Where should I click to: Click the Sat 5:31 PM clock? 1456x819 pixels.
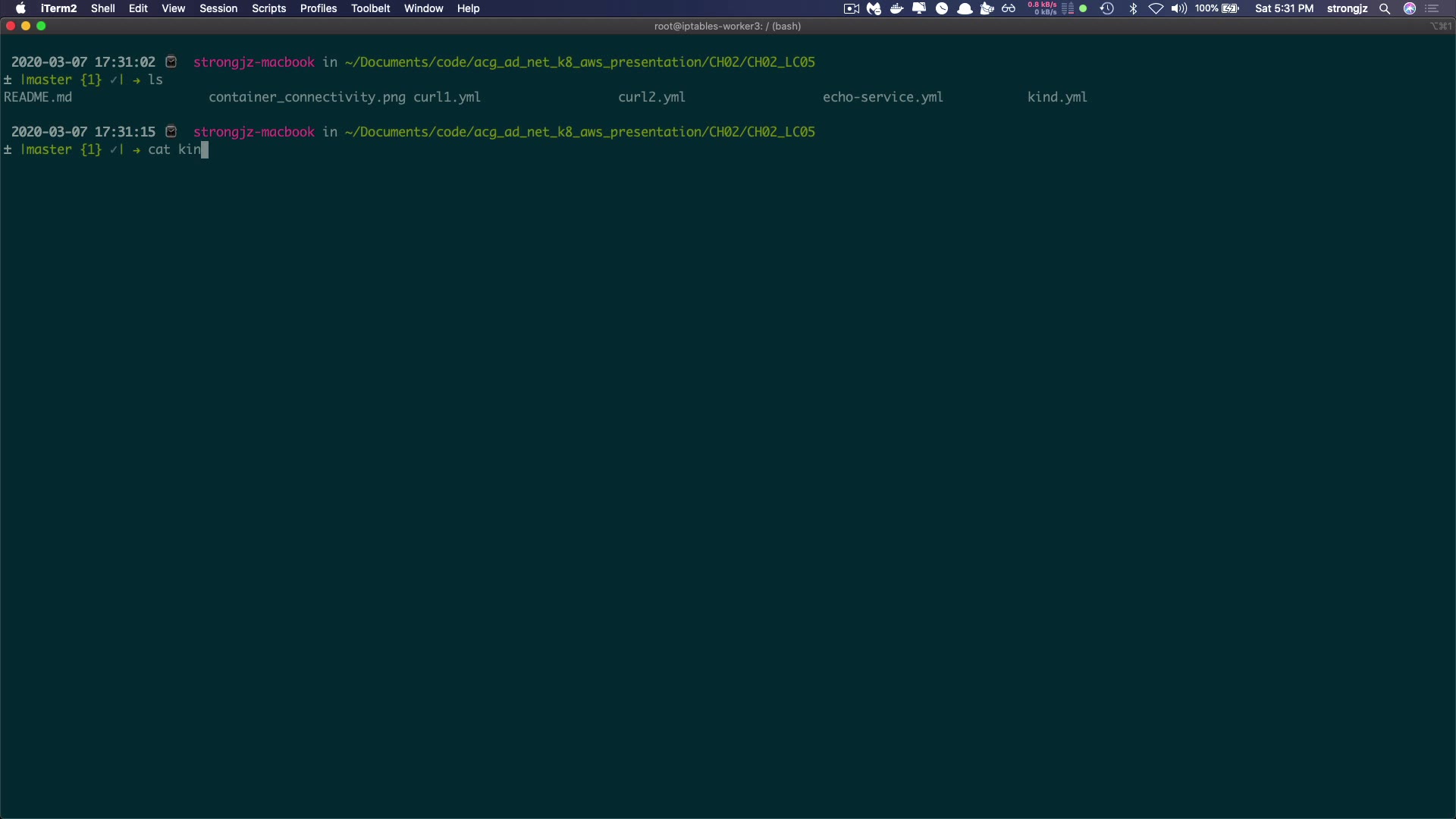(1284, 8)
